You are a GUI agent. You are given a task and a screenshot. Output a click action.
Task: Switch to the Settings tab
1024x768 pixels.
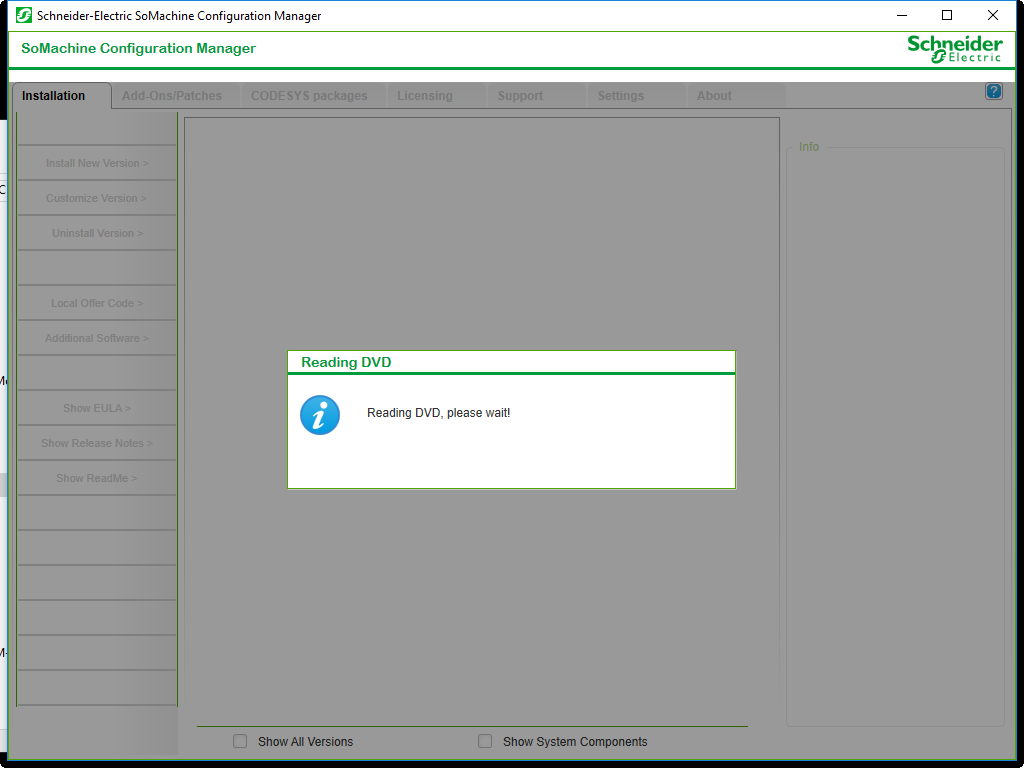pos(637,95)
